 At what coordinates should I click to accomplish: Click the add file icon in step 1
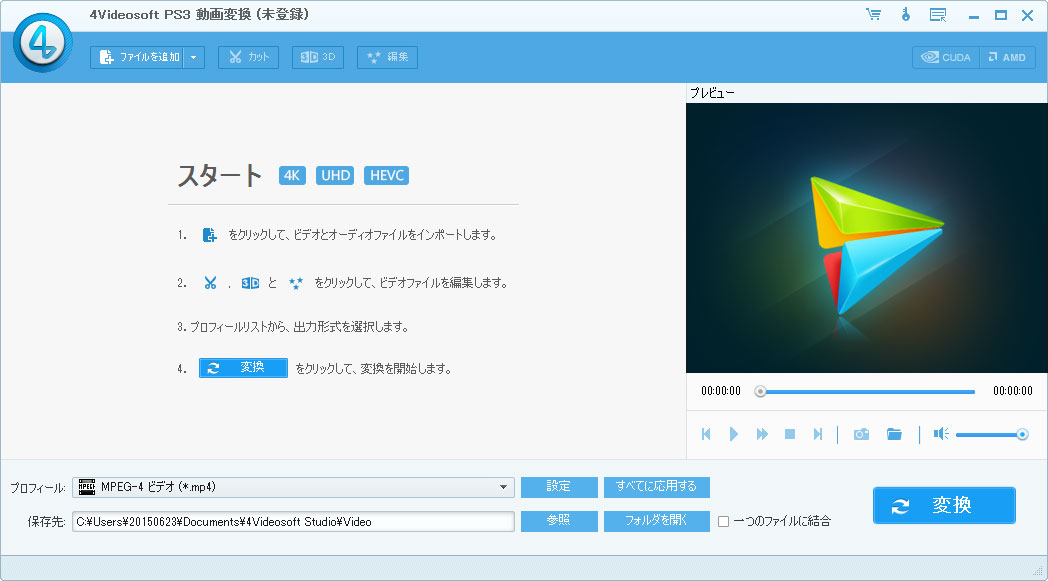209,235
